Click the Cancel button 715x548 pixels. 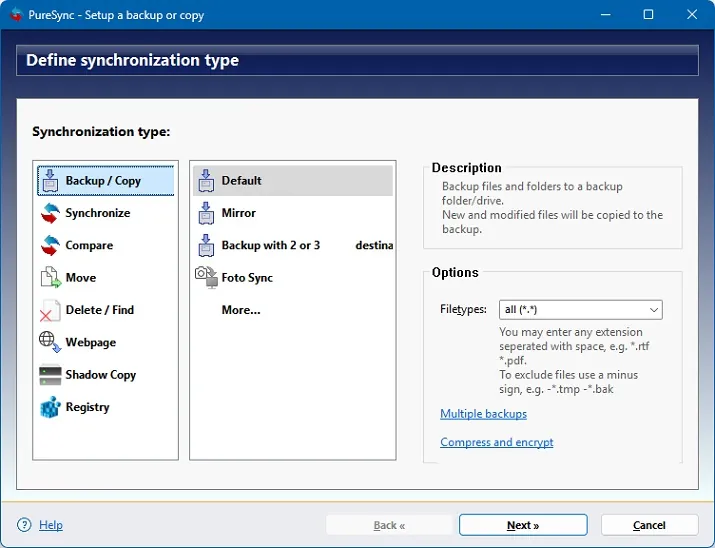pos(649,525)
